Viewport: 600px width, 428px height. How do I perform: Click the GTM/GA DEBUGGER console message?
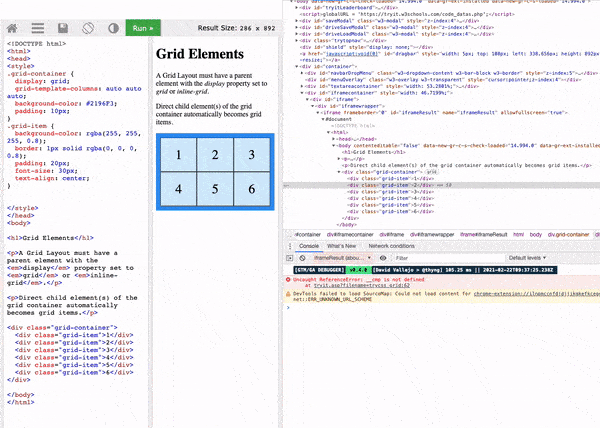click(x=425, y=270)
